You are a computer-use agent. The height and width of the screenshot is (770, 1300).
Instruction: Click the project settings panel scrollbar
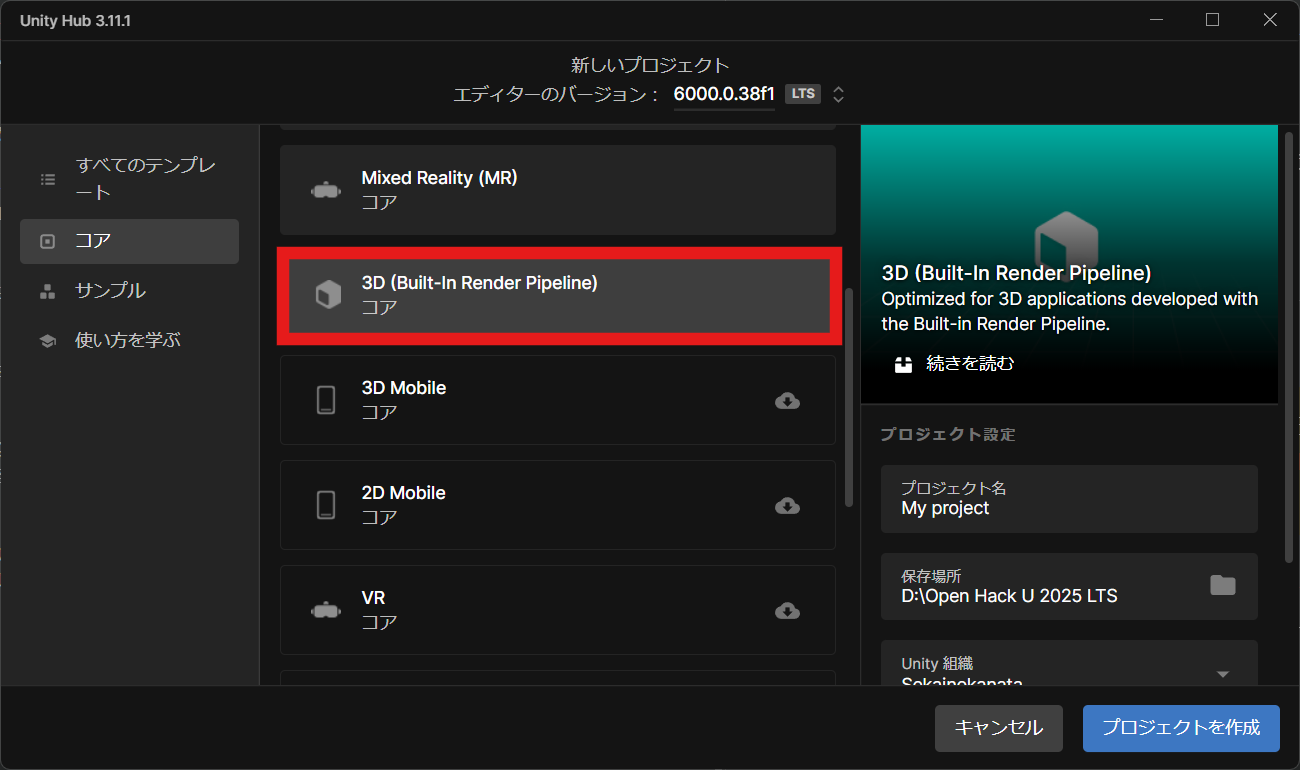point(1289,346)
